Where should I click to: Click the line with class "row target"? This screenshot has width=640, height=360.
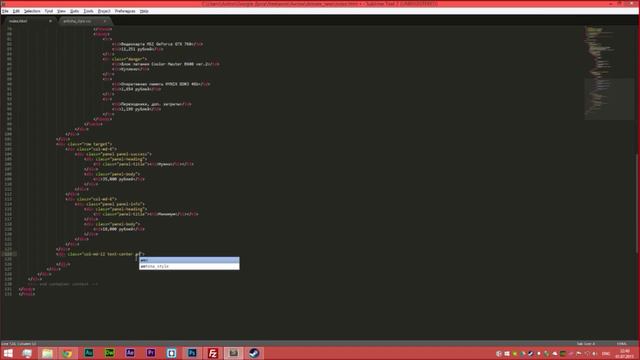tap(84, 144)
